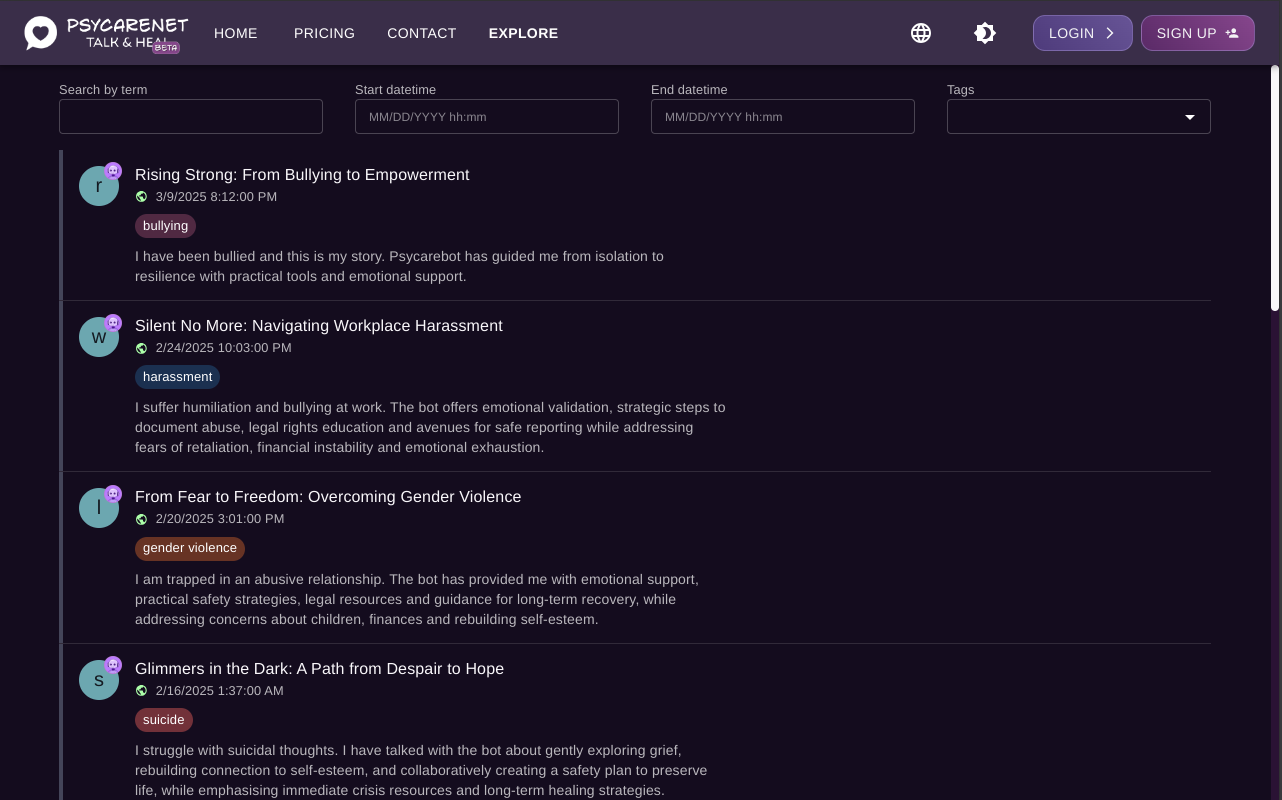
Task: Open the language globe selector
Action: 921,33
